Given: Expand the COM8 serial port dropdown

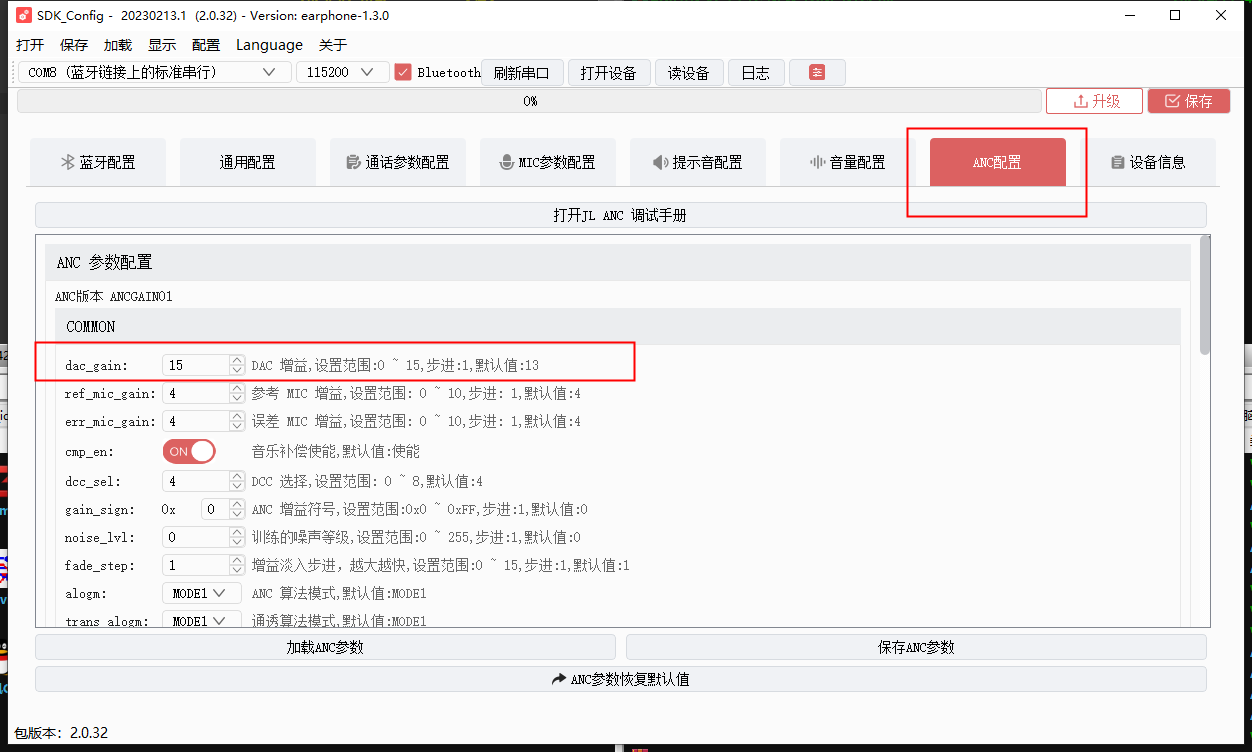Looking at the screenshot, I should coord(155,72).
